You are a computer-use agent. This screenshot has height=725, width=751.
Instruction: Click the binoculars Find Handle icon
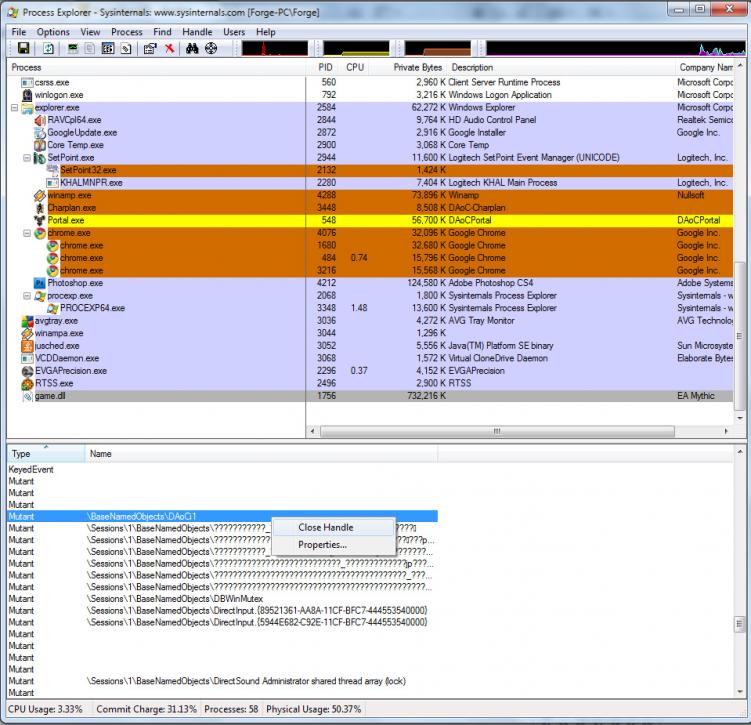pos(192,48)
